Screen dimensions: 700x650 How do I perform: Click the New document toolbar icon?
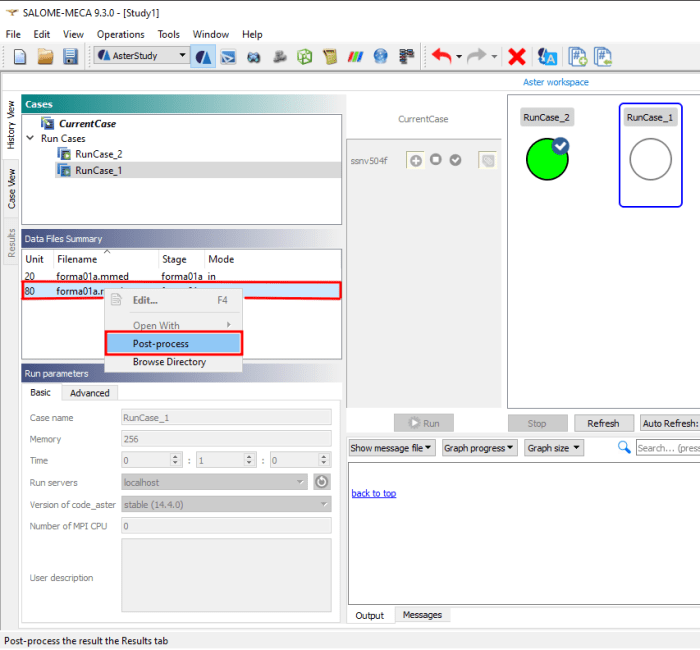pyautogui.click(x=20, y=57)
